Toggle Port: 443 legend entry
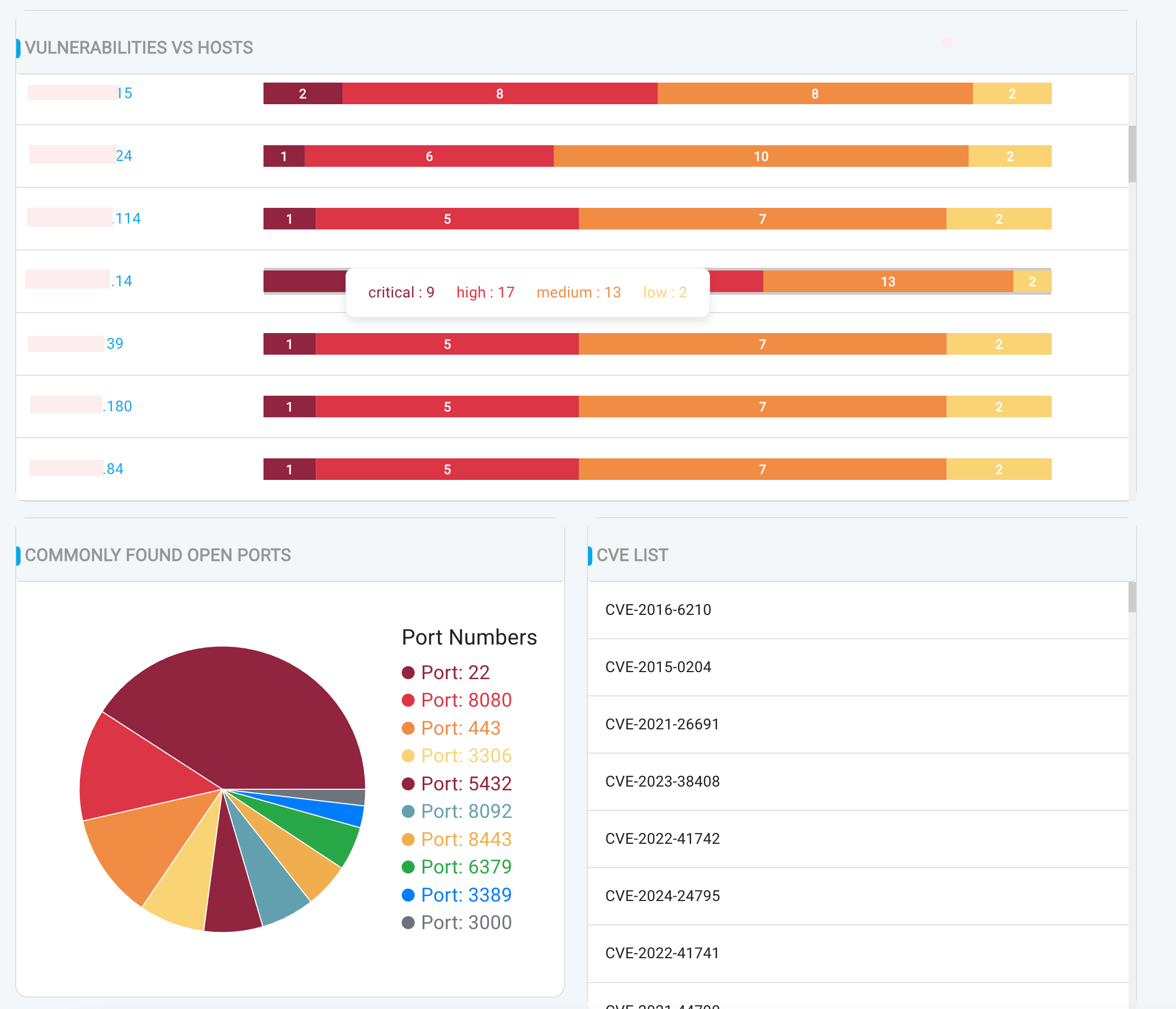1176x1009 pixels. tap(459, 728)
